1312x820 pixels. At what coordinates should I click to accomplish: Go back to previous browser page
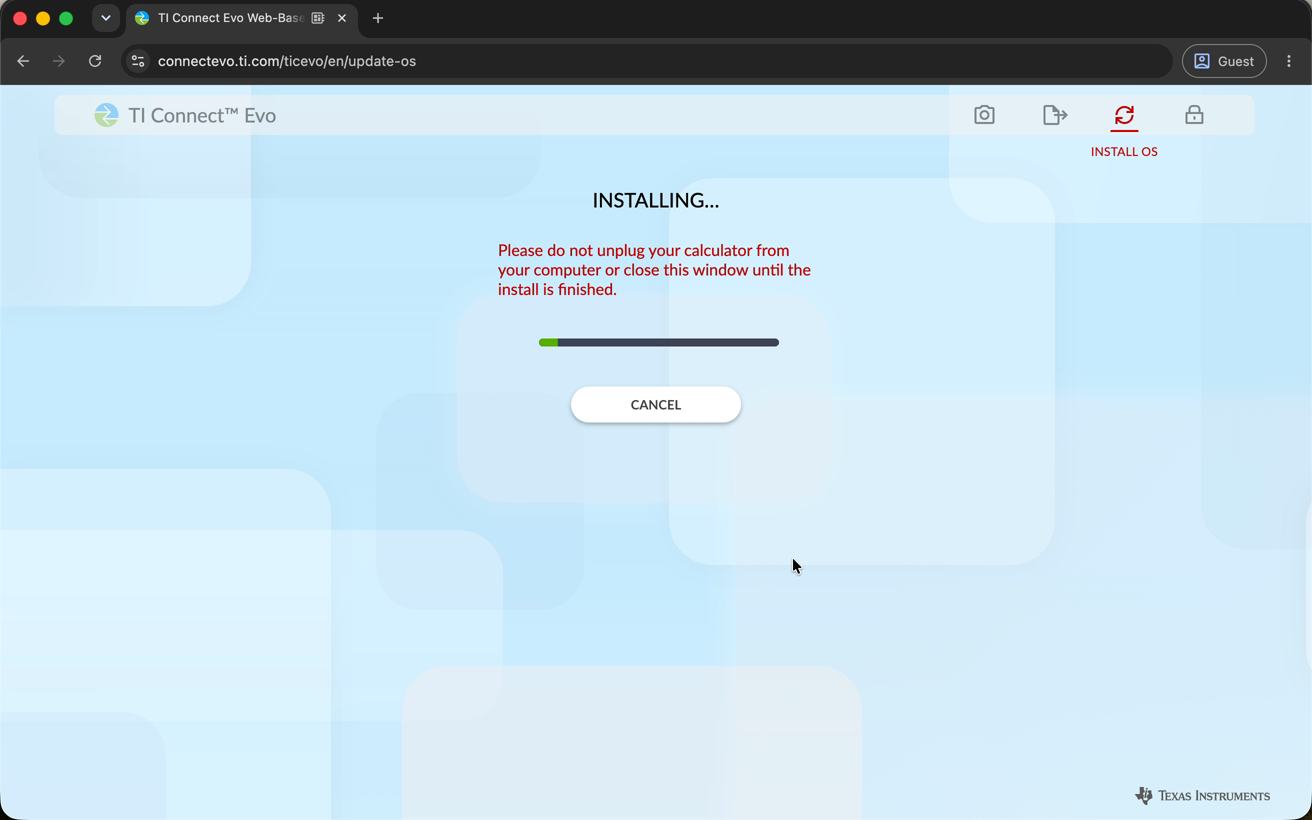pyautogui.click(x=23, y=61)
